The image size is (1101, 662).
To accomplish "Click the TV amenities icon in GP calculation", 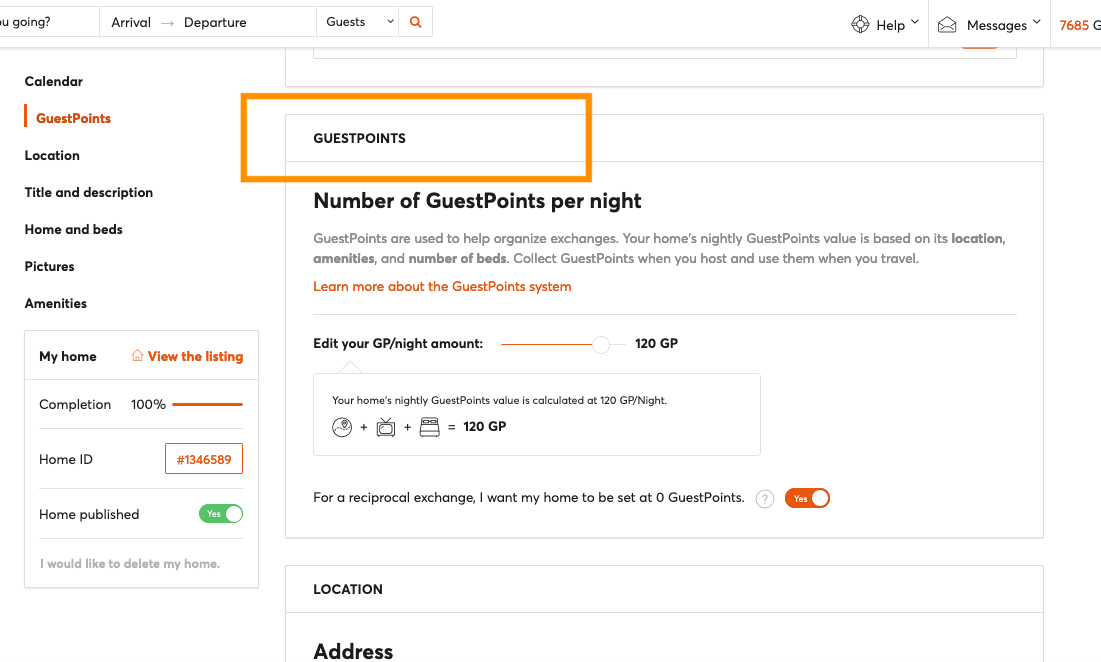I will coord(385,427).
